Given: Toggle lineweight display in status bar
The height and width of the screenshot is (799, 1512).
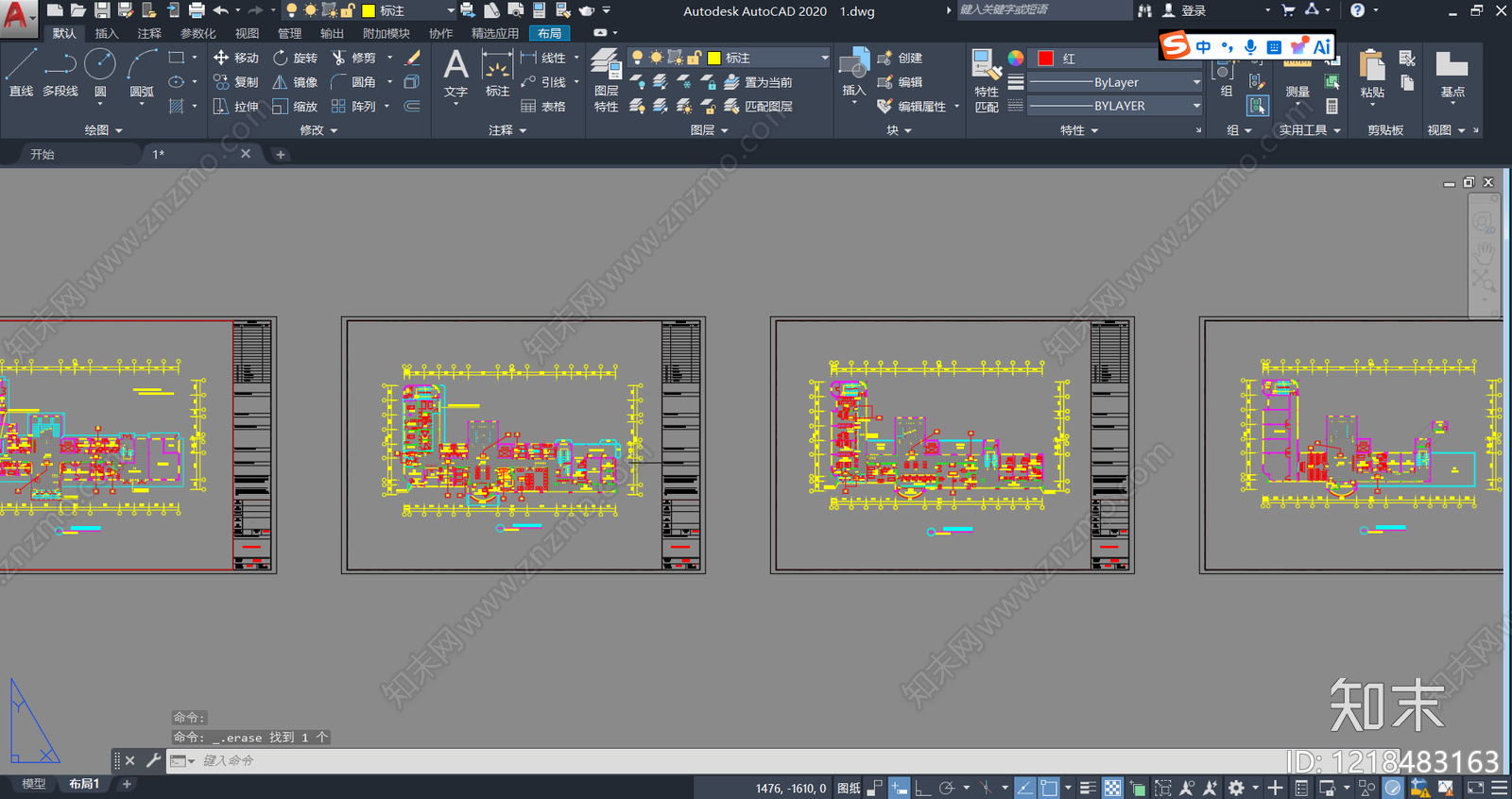Looking at the screenshot, I should click(x=1088, y=788).
